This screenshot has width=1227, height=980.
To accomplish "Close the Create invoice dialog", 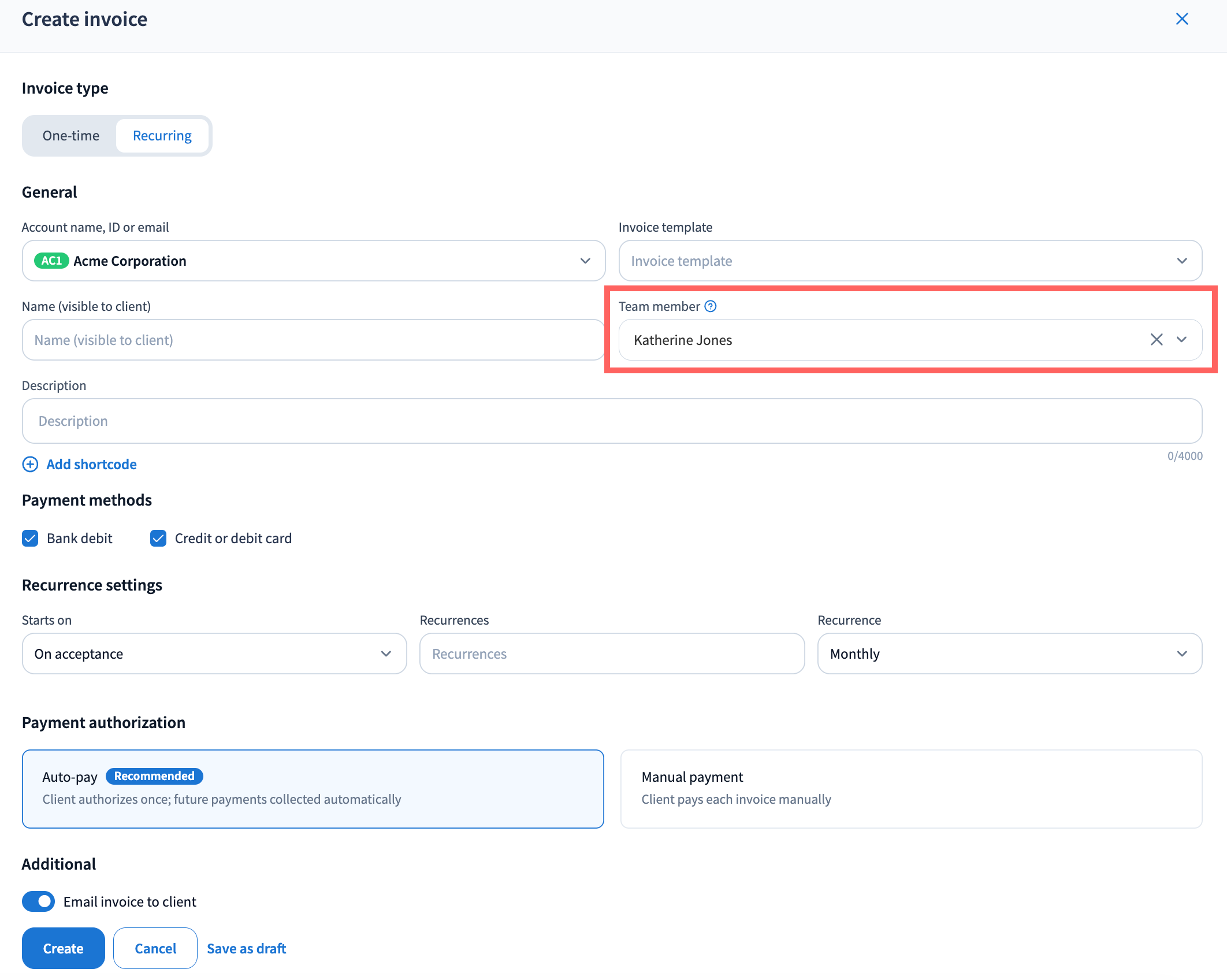I will [1182, 19].
